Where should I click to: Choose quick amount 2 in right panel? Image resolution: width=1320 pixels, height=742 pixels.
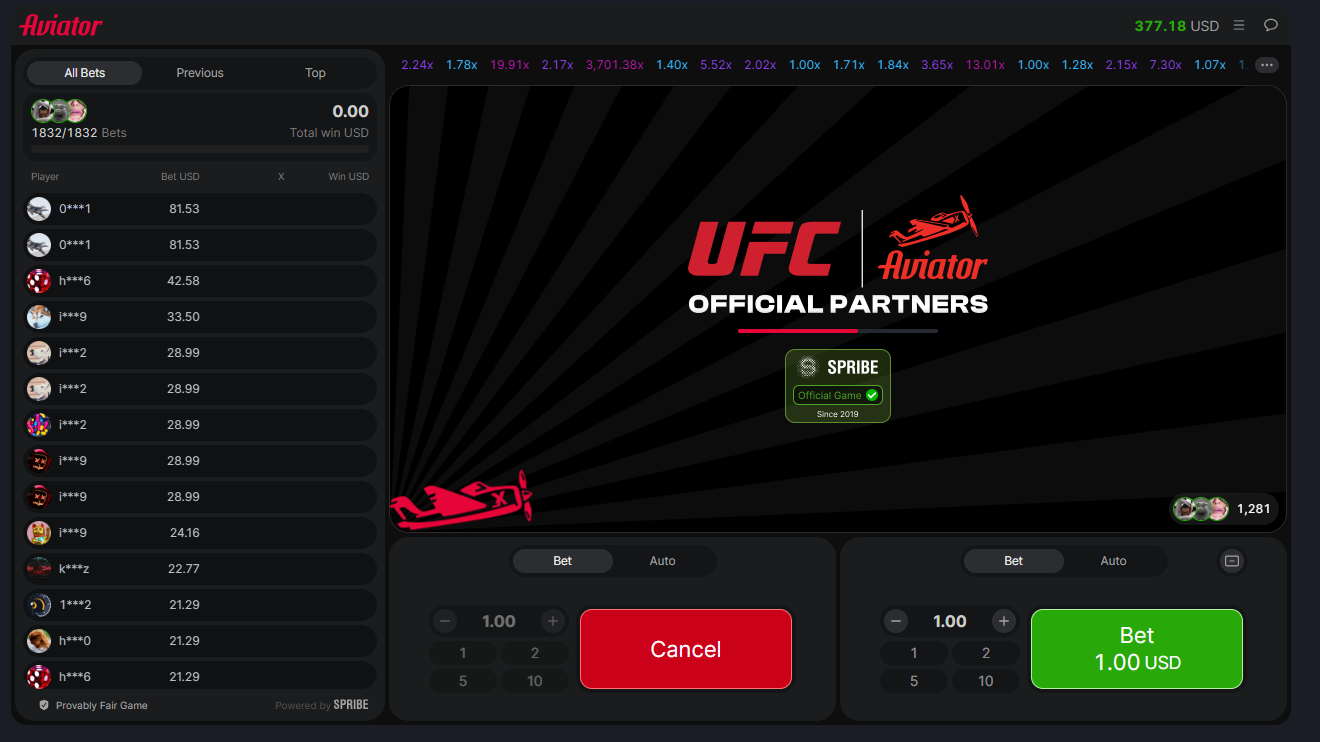point(986,653)
